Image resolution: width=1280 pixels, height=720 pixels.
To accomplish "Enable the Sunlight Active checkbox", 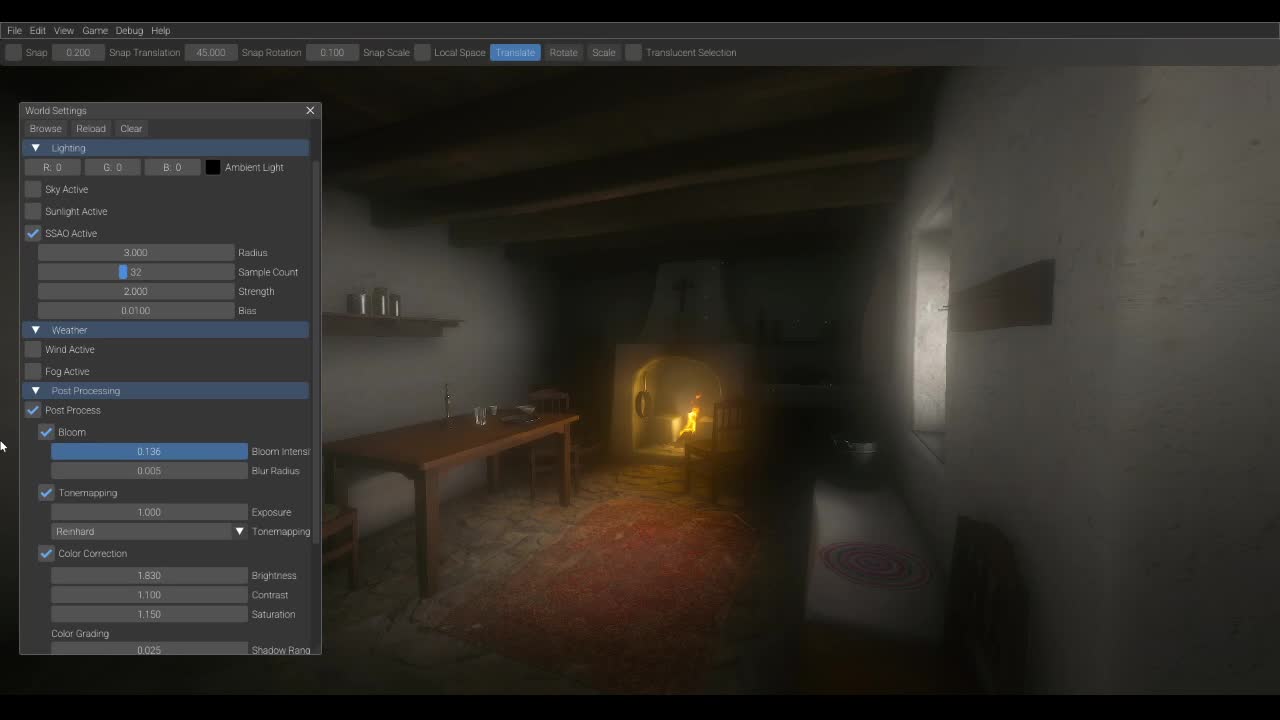I will tap(33, 212).
